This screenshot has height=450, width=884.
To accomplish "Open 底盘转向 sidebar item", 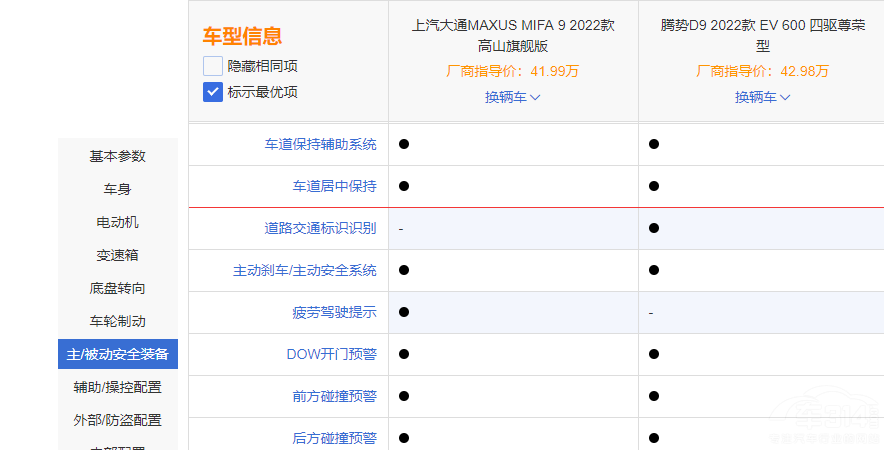I will coord(117,288).
